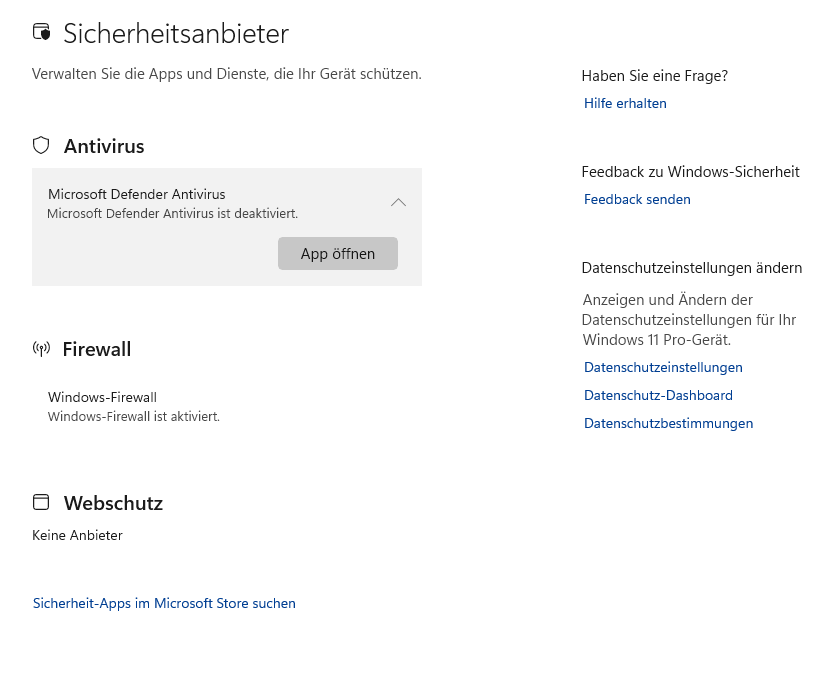This screenshot has height=683, width=825.
Task: Open the Datenschutzbestimmungen link
Action: (x=668, y=423)
